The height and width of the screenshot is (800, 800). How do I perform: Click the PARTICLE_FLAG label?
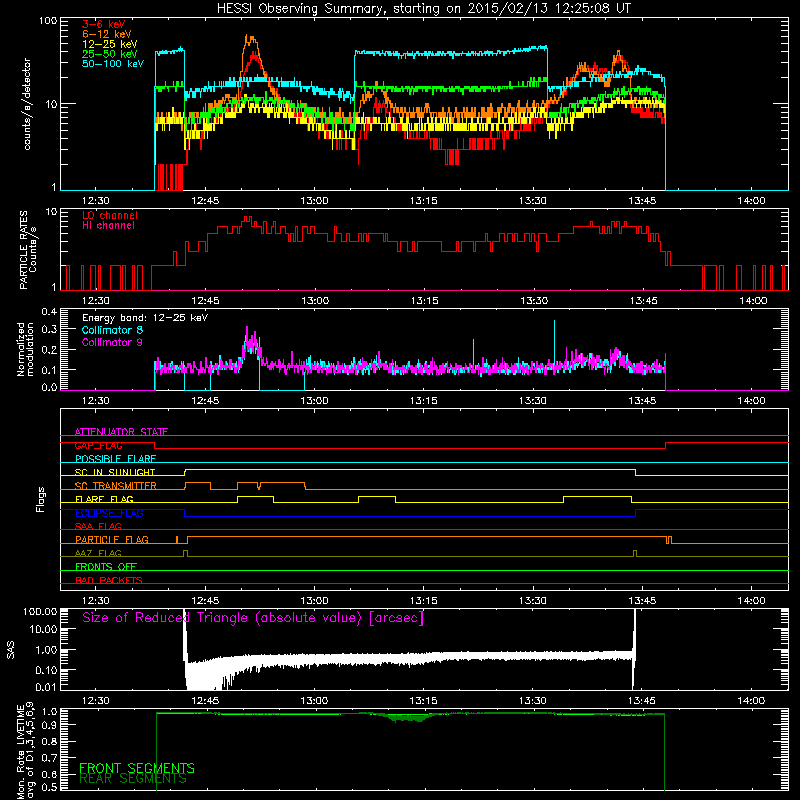pyautogui.click(x=112, y=539)
